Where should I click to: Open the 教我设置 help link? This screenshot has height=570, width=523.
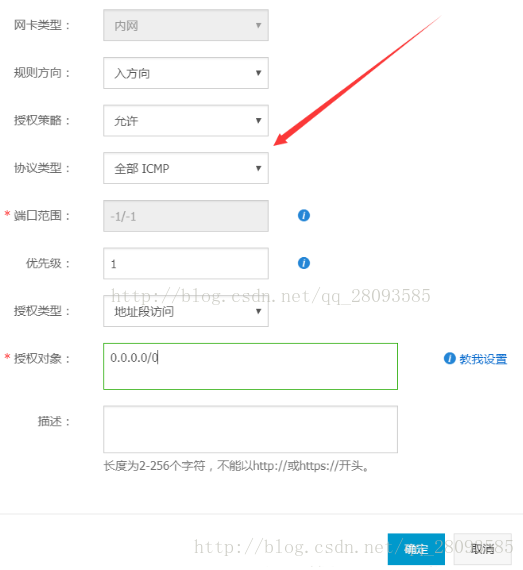483,359
